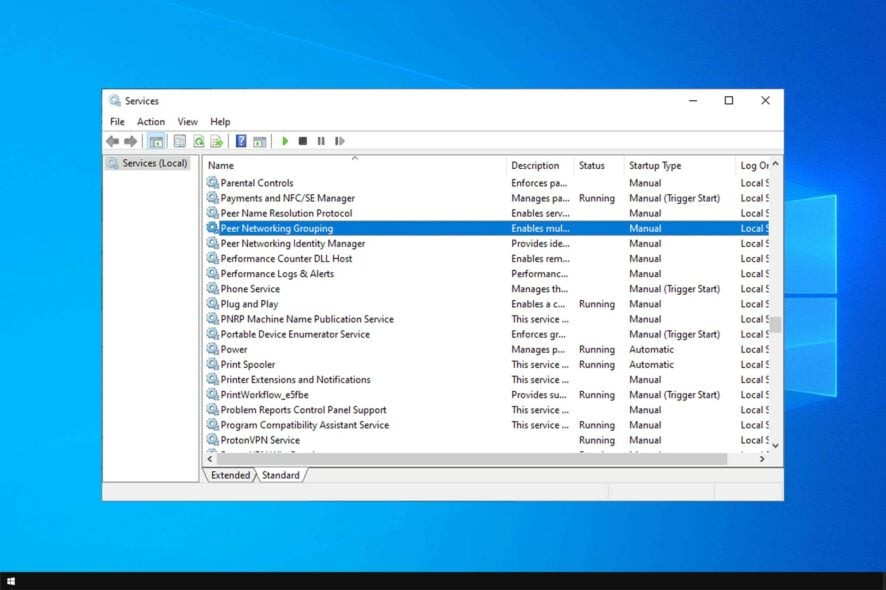Select Performance Counter DLL Host service
Image resolution: width=886 pixels, height=590 pixels.
pos(487,258)
